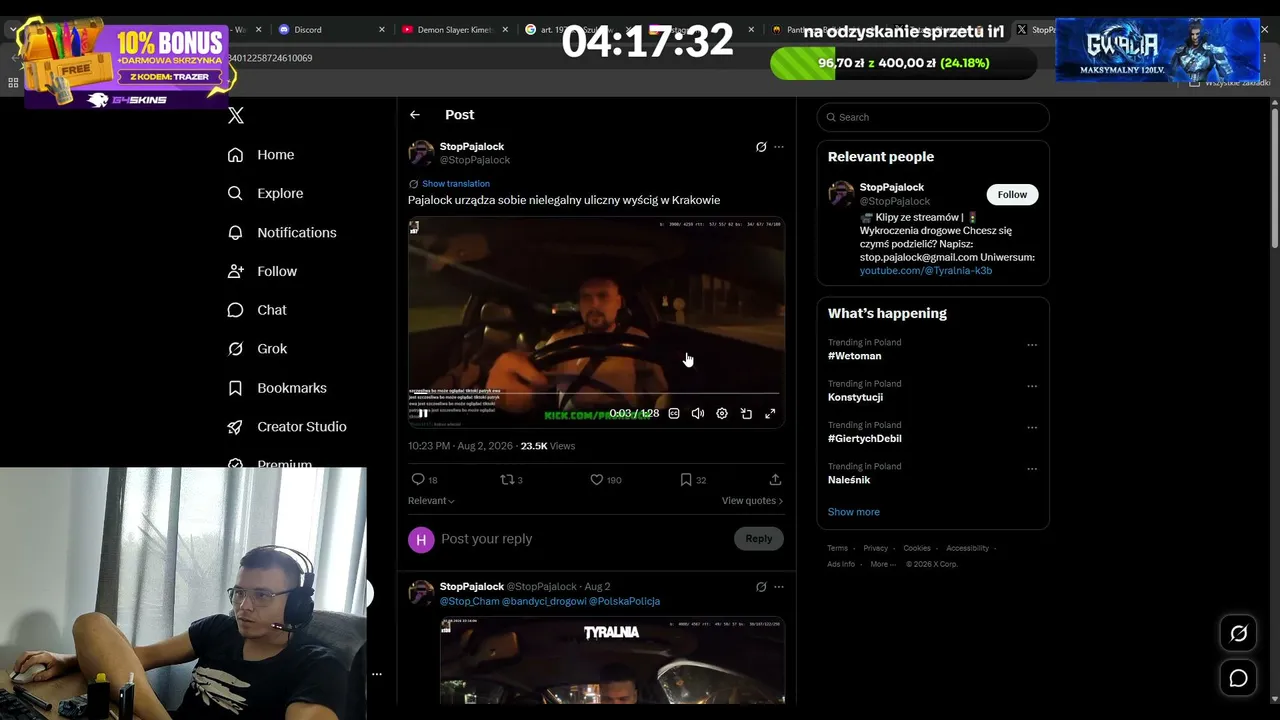Click the X logo in the sidebar
This screenshot has width=1280, height=720.
(236, 116)
